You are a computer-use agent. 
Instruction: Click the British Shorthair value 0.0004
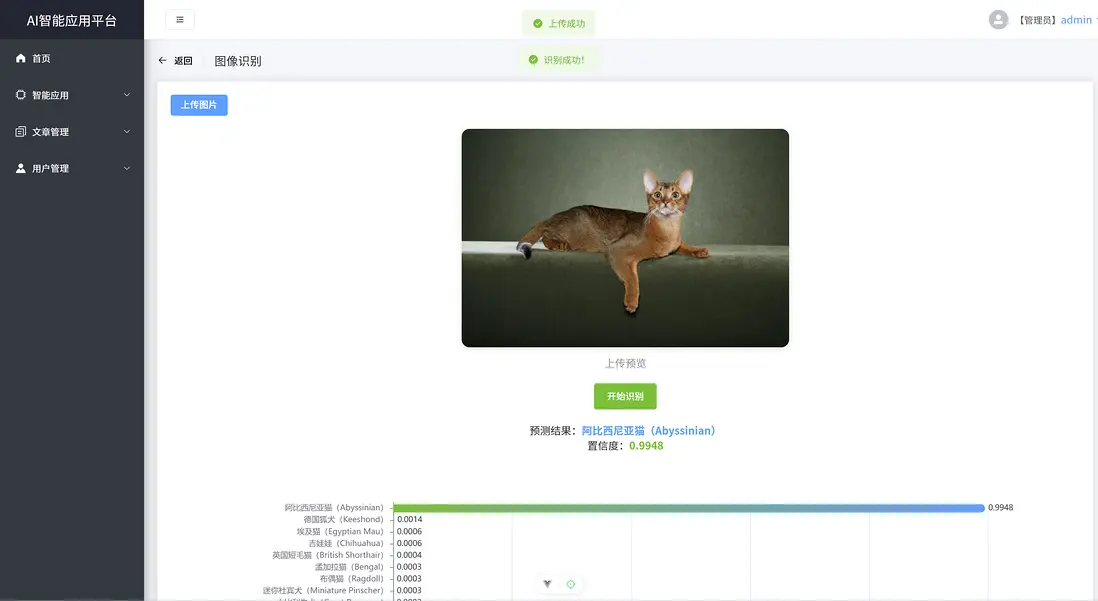[x=410, y=555]
